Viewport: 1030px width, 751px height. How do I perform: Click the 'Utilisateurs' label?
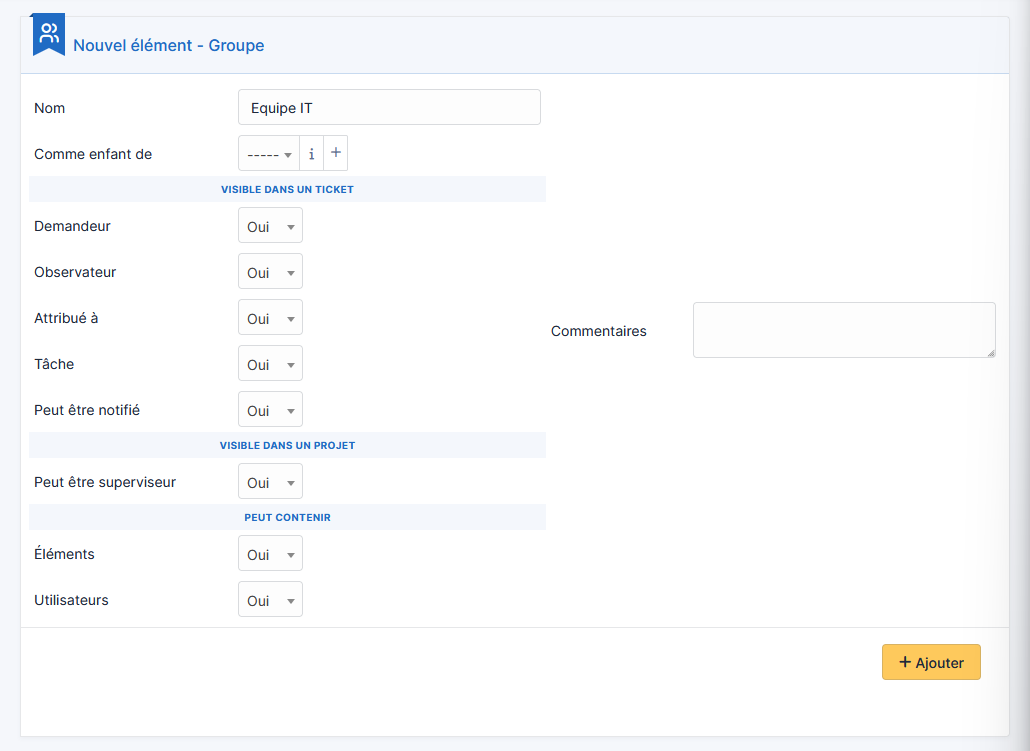tap(71, 600)
